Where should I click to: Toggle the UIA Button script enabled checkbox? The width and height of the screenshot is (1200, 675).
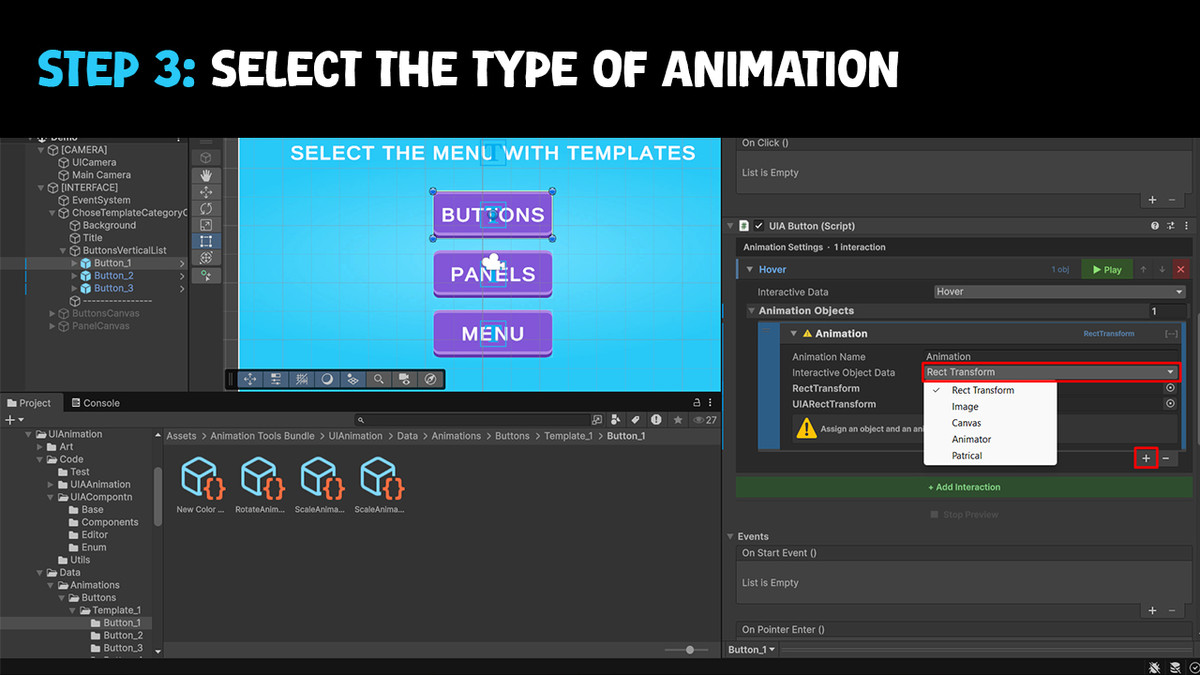tap(759, 226)
